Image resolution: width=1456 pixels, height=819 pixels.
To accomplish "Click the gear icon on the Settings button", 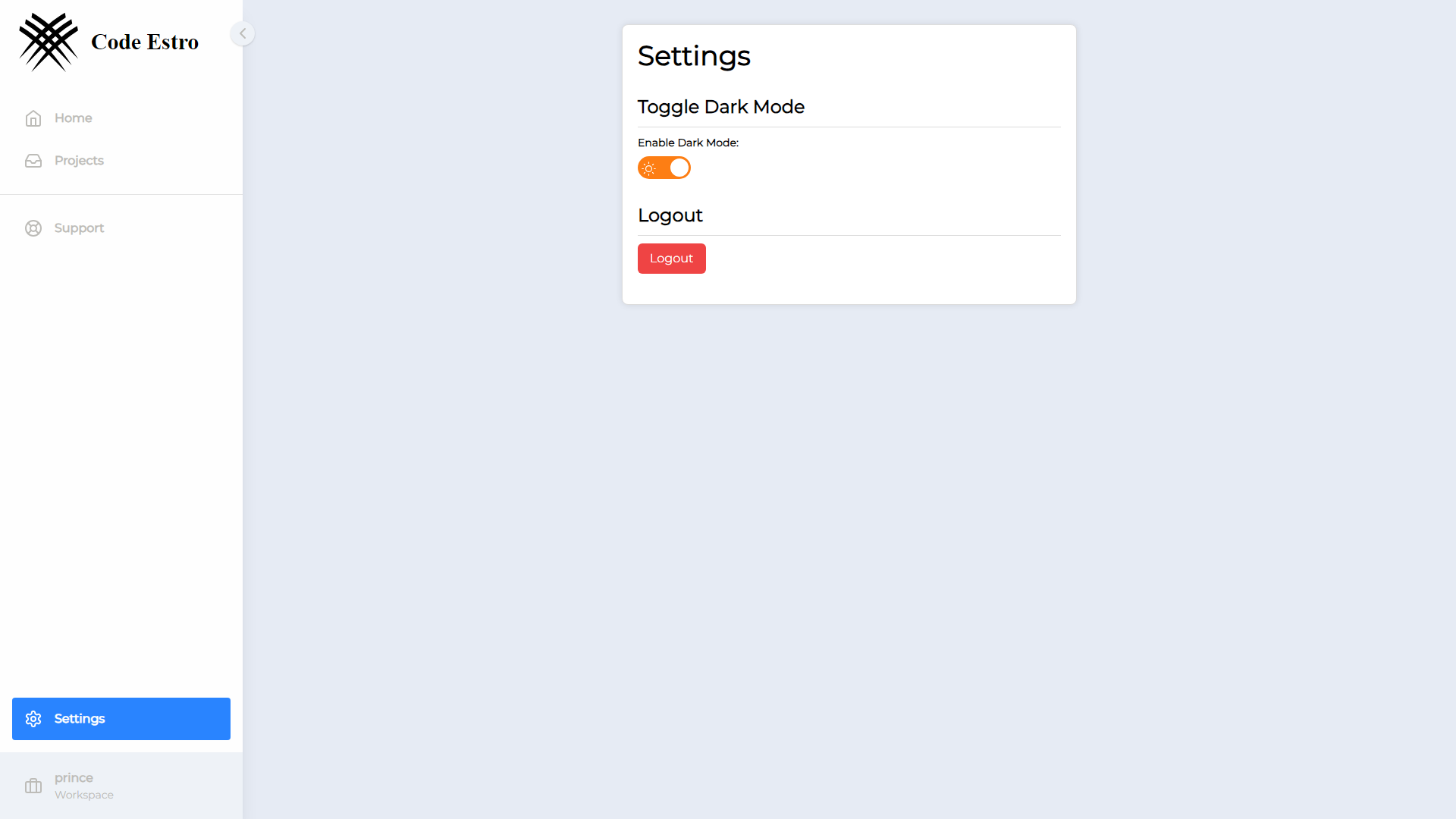I will point(33,718).
